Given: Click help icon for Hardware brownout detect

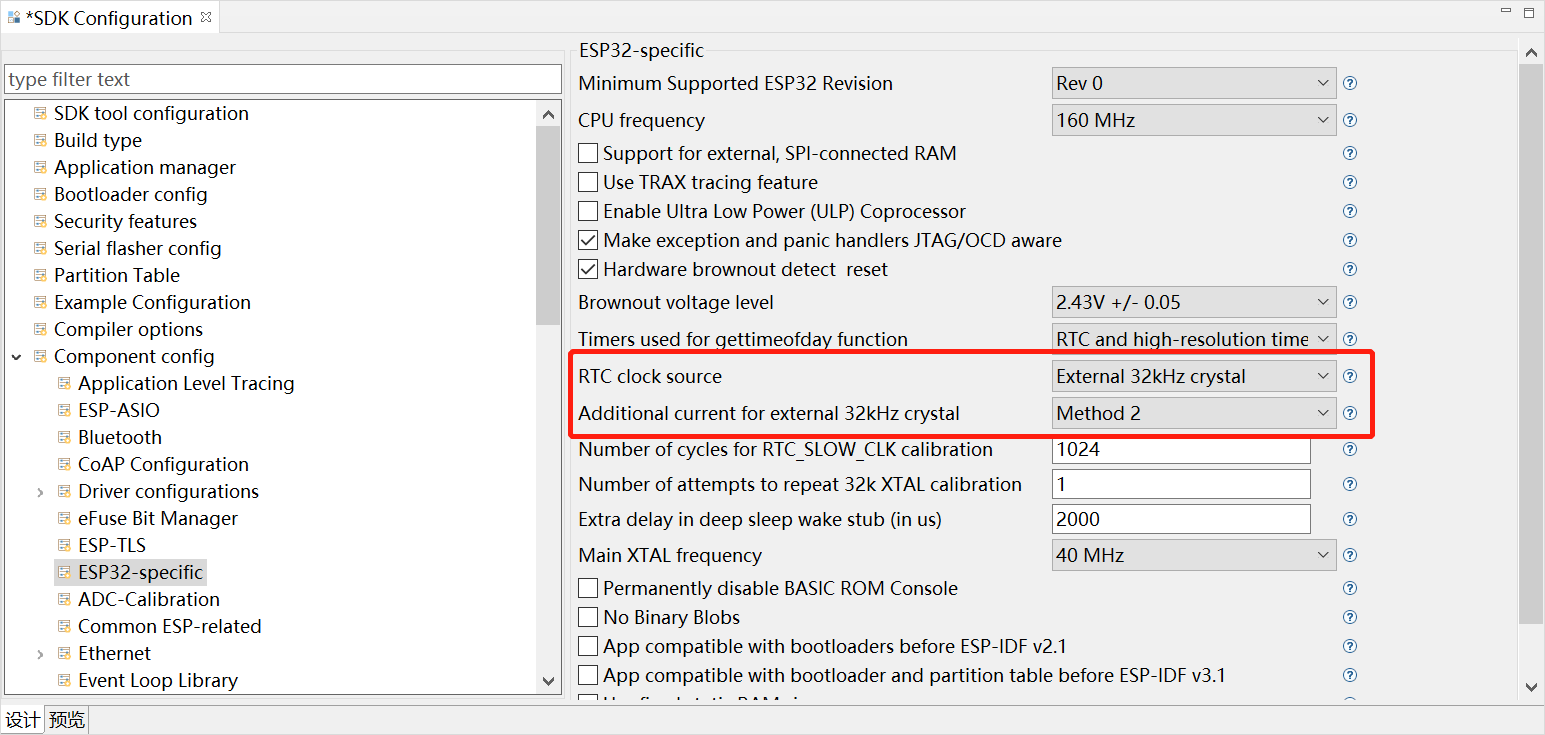Looking at the screenshot, I should (1350, 269).
